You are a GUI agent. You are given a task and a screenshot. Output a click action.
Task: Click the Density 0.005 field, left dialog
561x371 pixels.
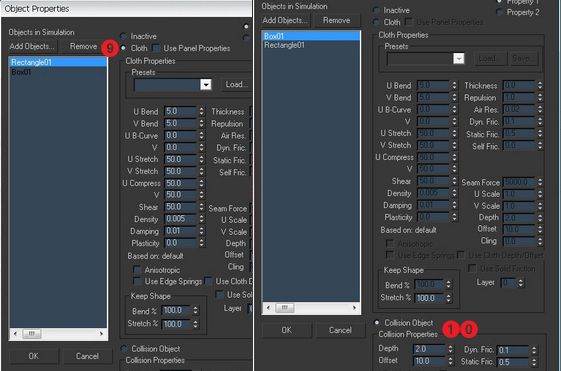[180, 219]
